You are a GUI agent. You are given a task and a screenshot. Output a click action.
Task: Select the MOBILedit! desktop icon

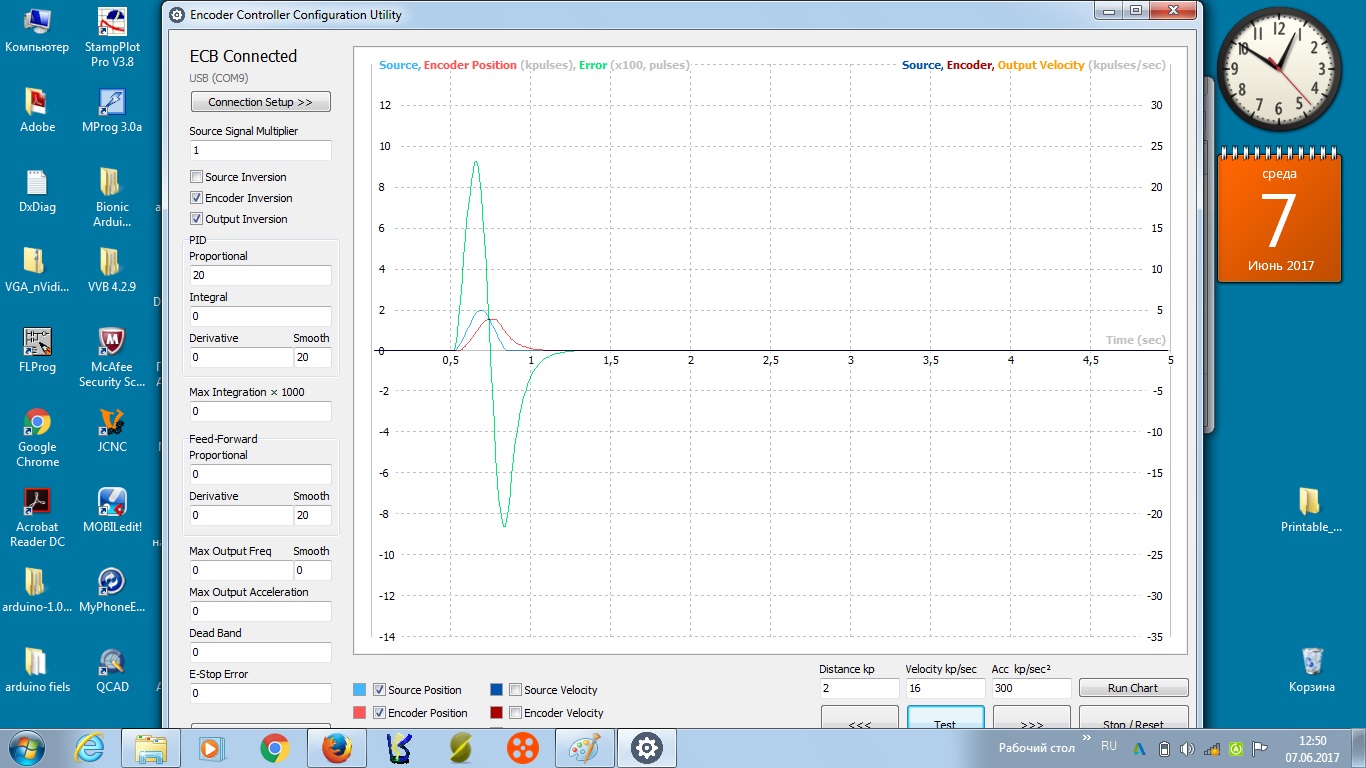(x=112, y=509)
